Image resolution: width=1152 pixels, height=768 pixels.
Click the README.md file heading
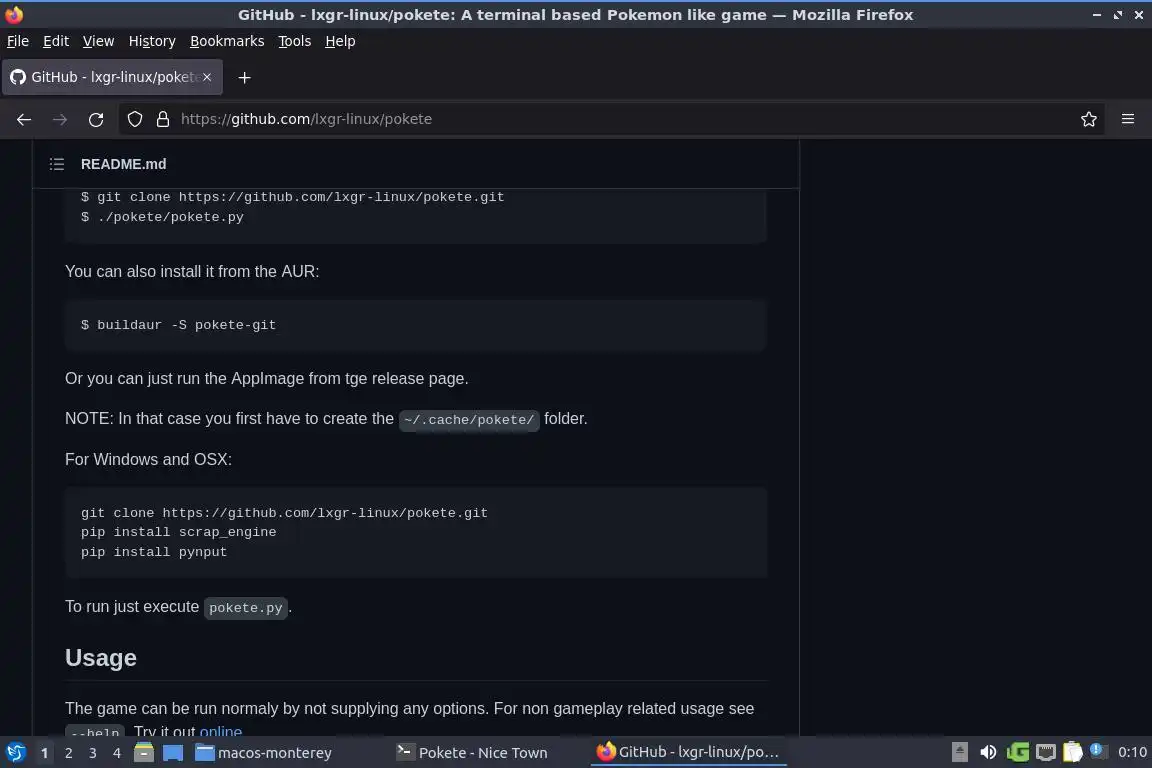pyautogui.click(x=123, y=164)
